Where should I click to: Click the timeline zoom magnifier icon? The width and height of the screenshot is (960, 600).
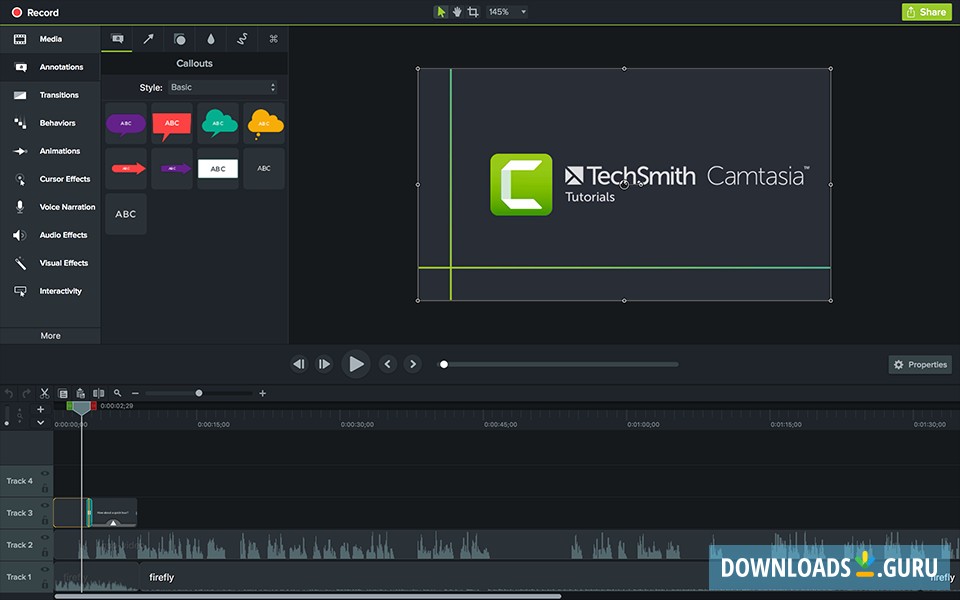pyautogui.click(x=117, y=393)
